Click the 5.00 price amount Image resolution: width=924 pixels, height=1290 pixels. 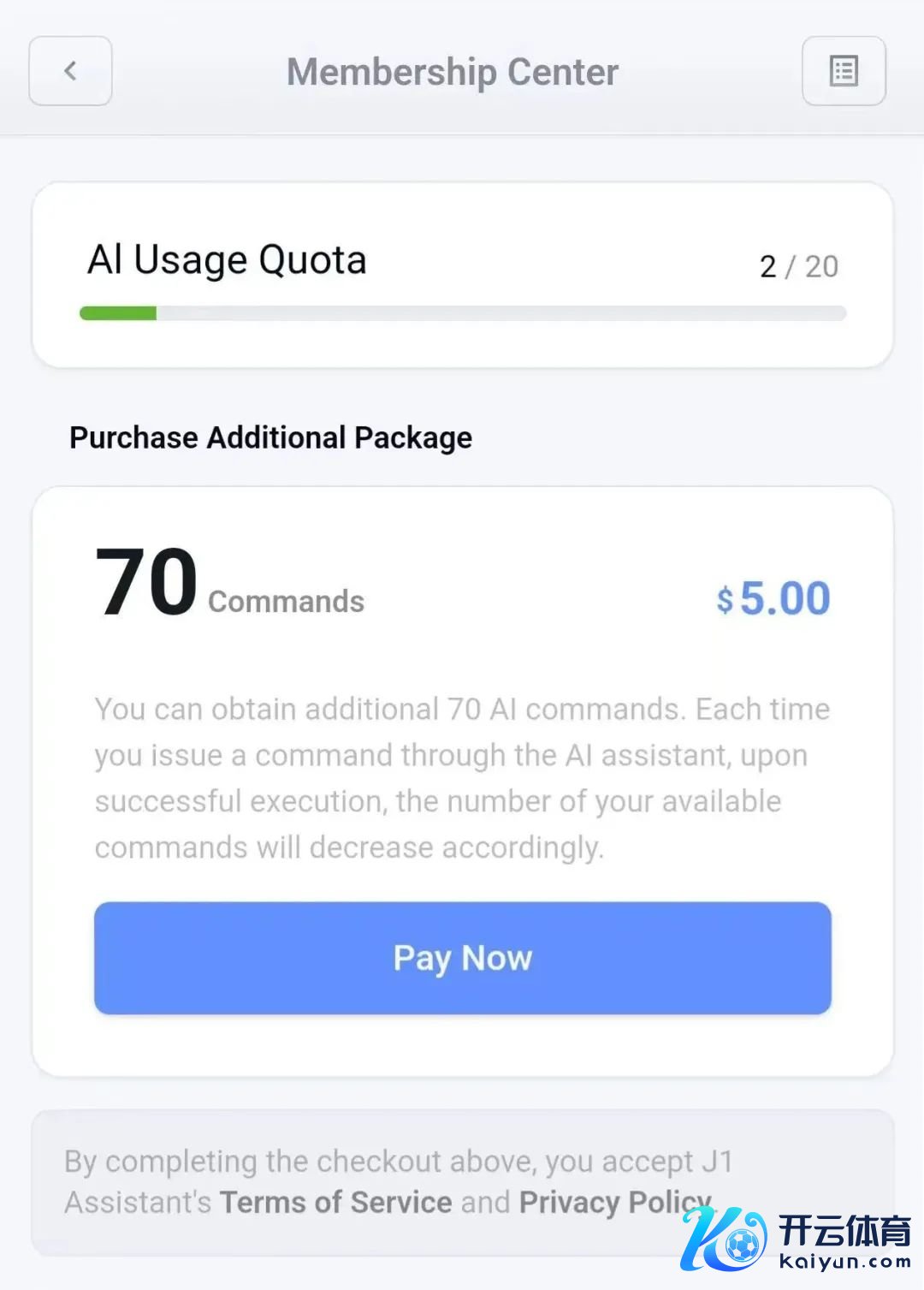pos(785,597)
